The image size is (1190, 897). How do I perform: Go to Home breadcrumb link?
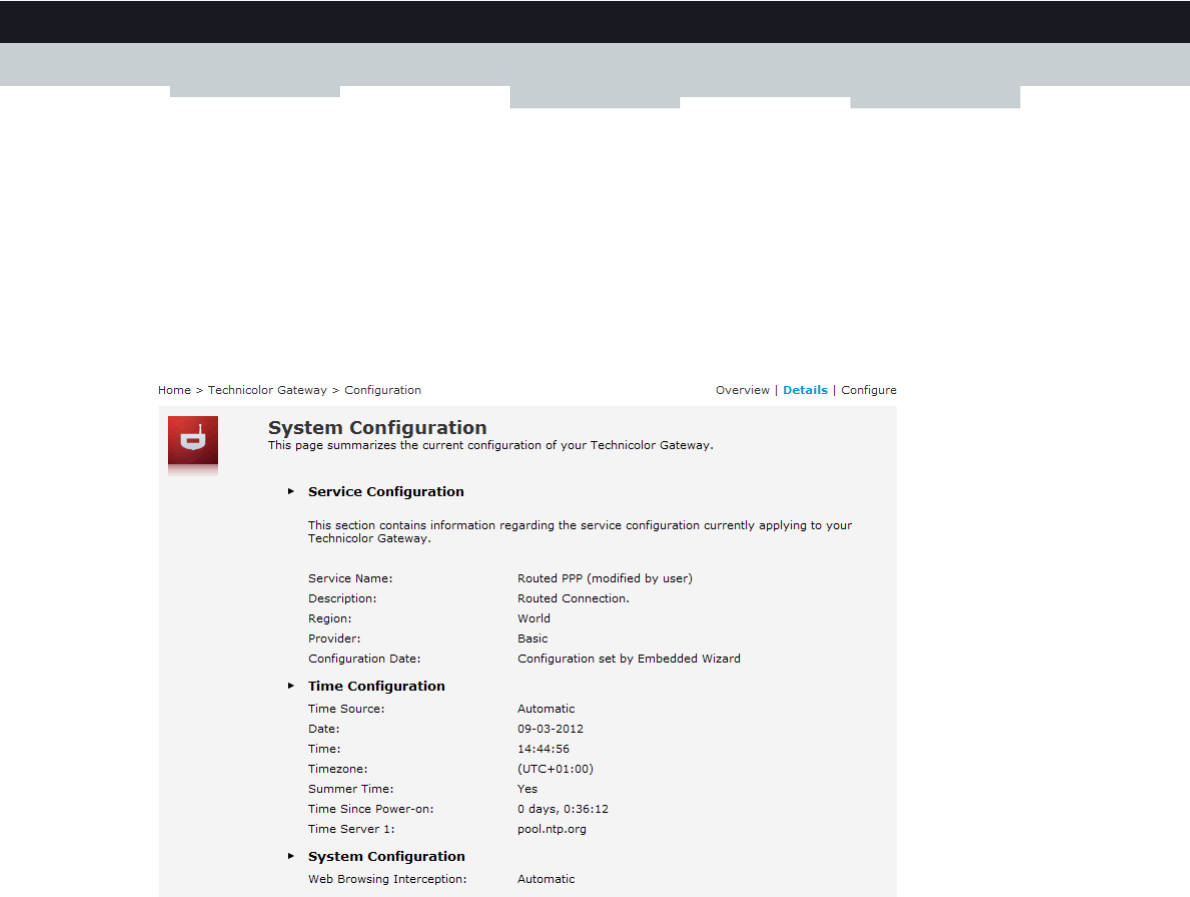(175, 390)
